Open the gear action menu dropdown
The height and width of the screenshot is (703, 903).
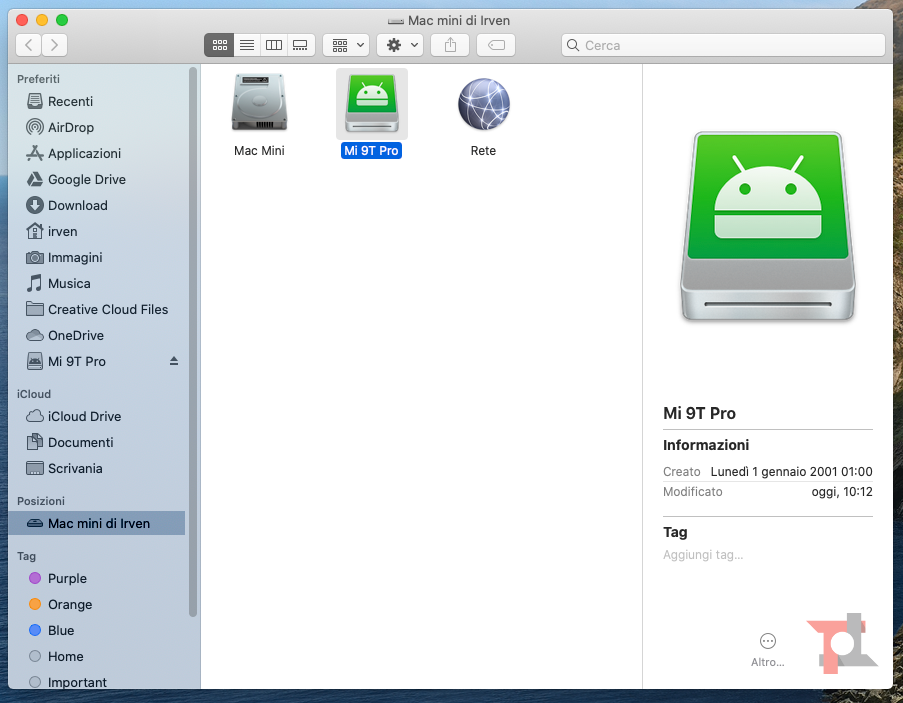click(x=400, y=45)
